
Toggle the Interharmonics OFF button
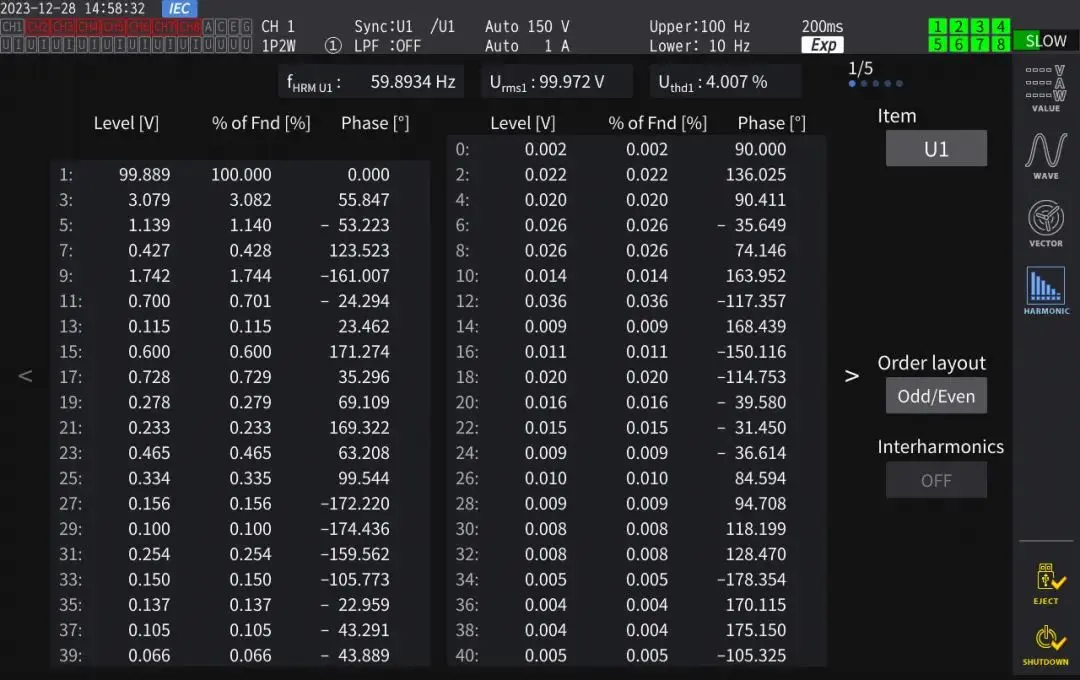[935, 480]
